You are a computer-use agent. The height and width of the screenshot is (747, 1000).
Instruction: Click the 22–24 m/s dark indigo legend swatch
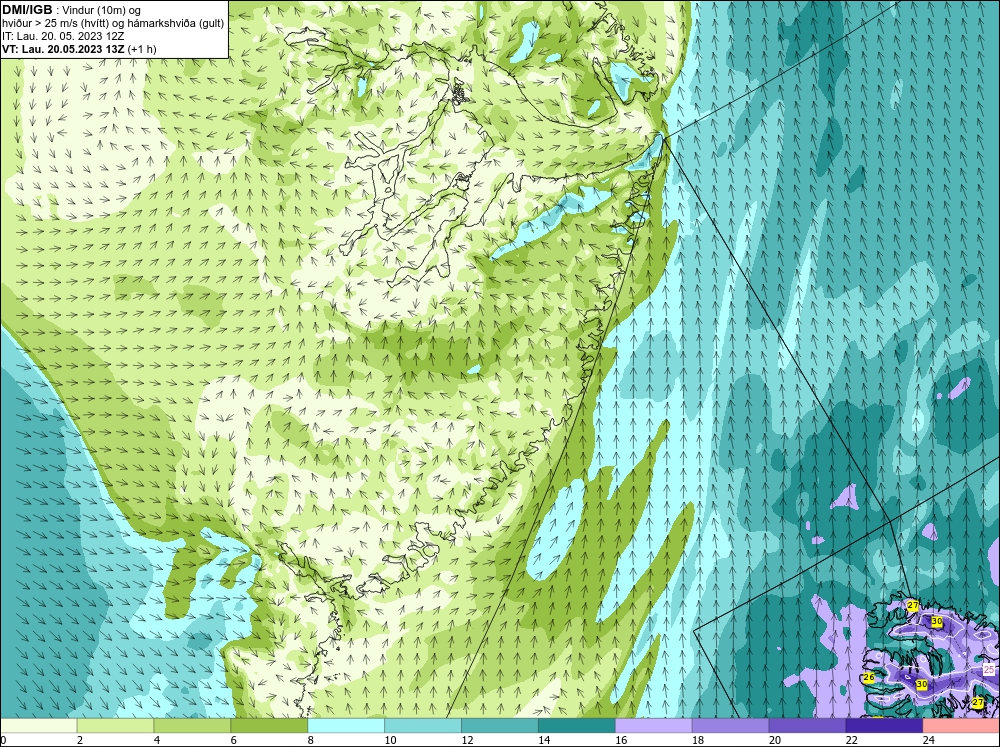(x=884, y=726)
